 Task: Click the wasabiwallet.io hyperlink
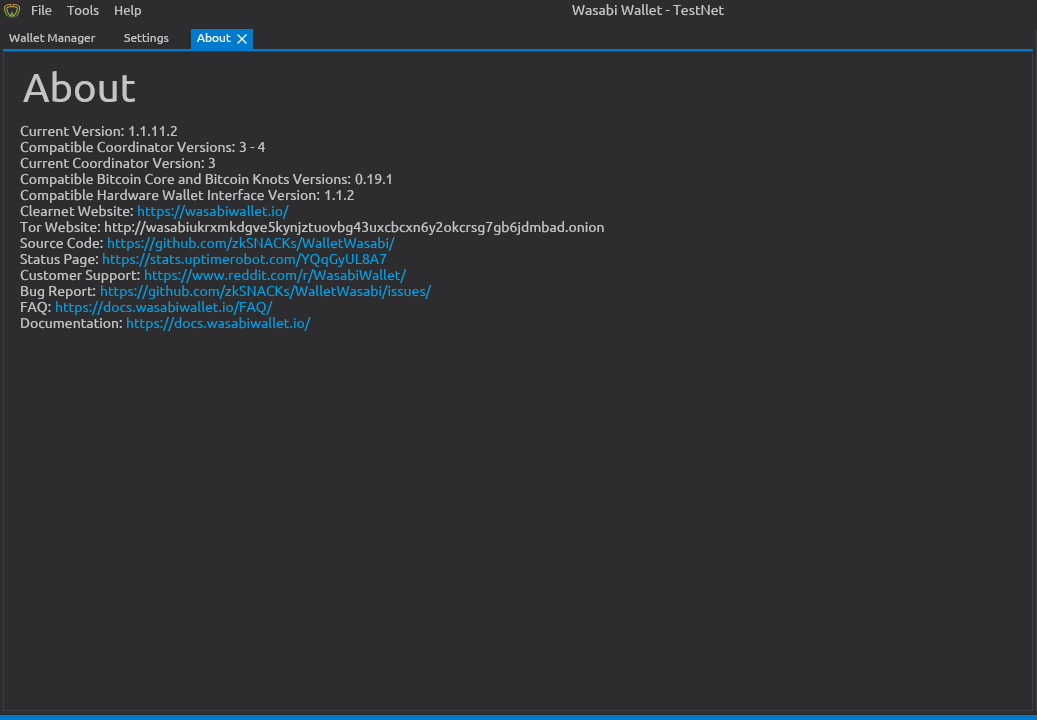(x=212, y=211)
